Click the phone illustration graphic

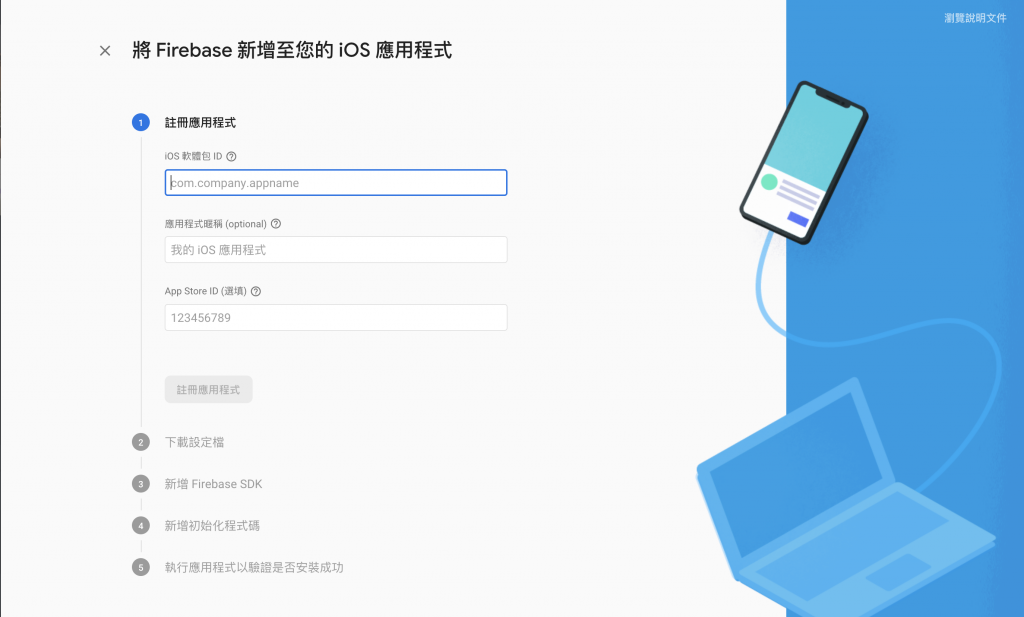tap(805, 163)
